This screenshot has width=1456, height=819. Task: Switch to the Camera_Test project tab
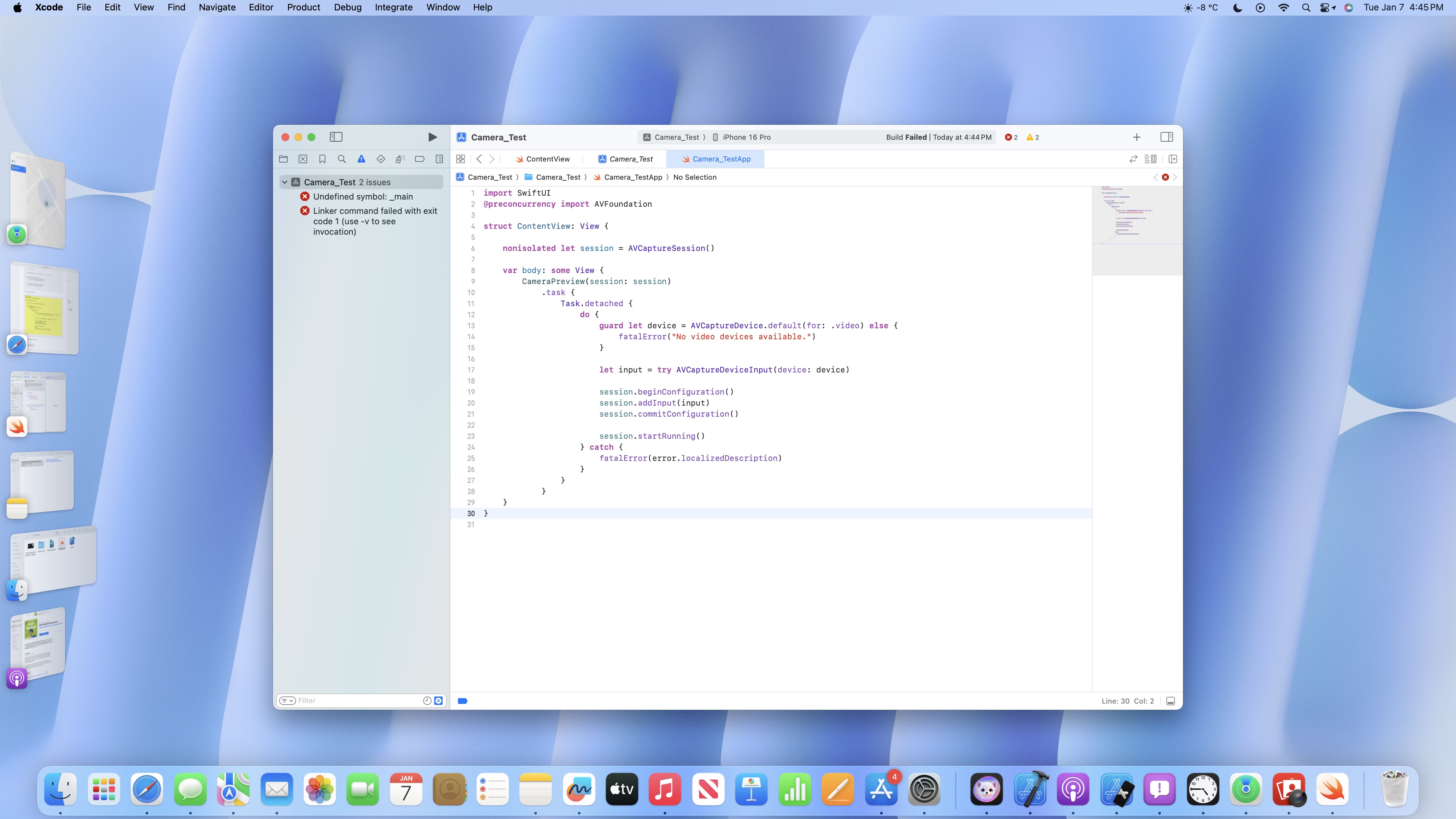625,159
